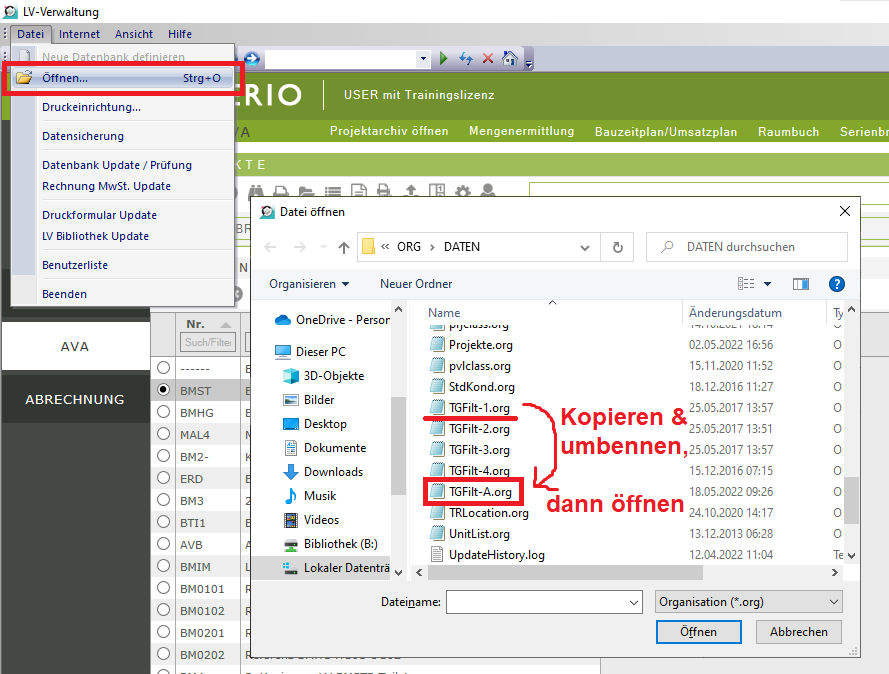Click Neuer Ordner in file dialog
Screen dimensions: 889x674
[416, 284]
